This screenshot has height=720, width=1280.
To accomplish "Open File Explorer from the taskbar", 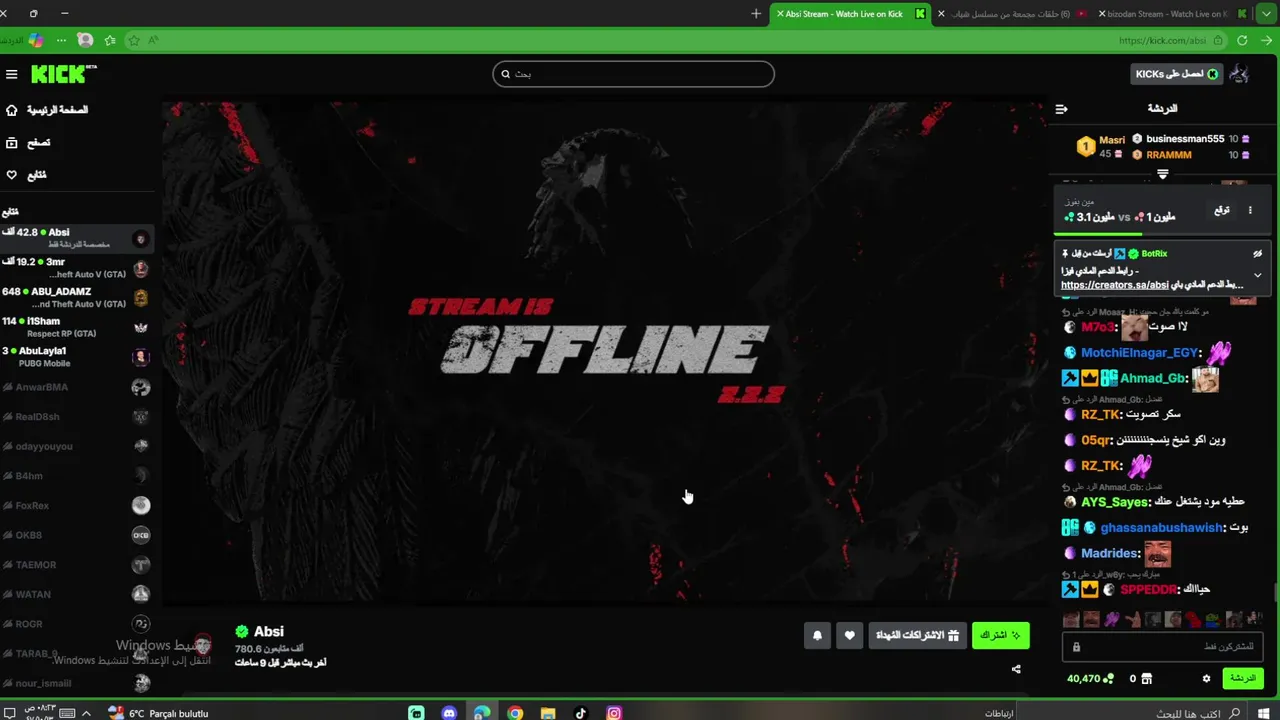I will [x=548, y=713].
